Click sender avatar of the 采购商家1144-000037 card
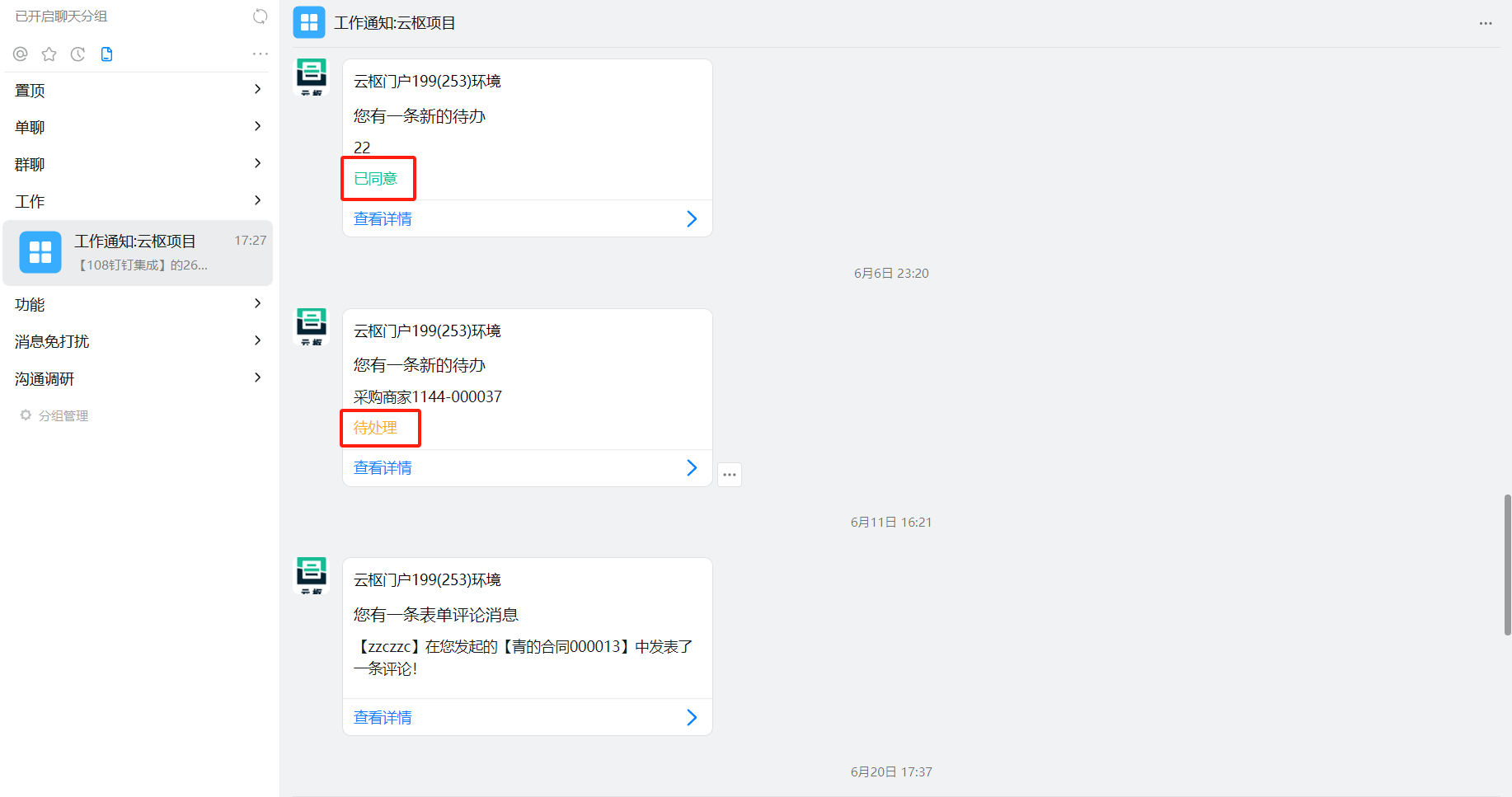This screenshot has height=797, width=1512. (x=312, y=326)
